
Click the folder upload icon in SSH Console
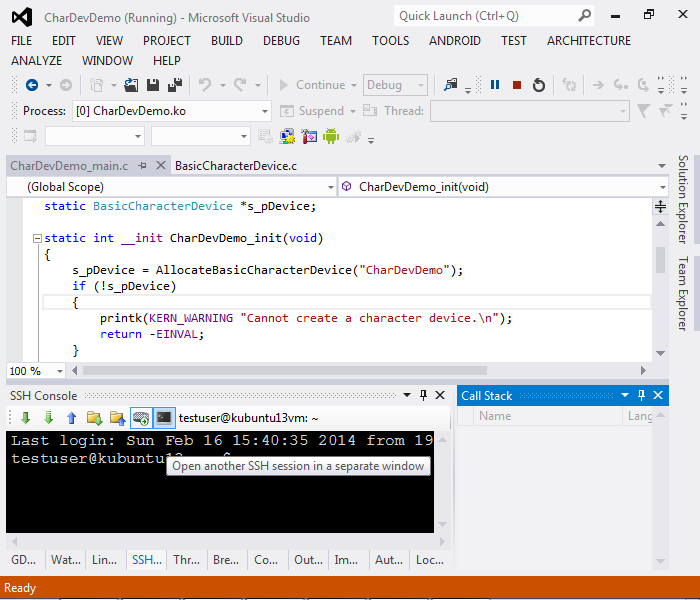click(117, 418)
